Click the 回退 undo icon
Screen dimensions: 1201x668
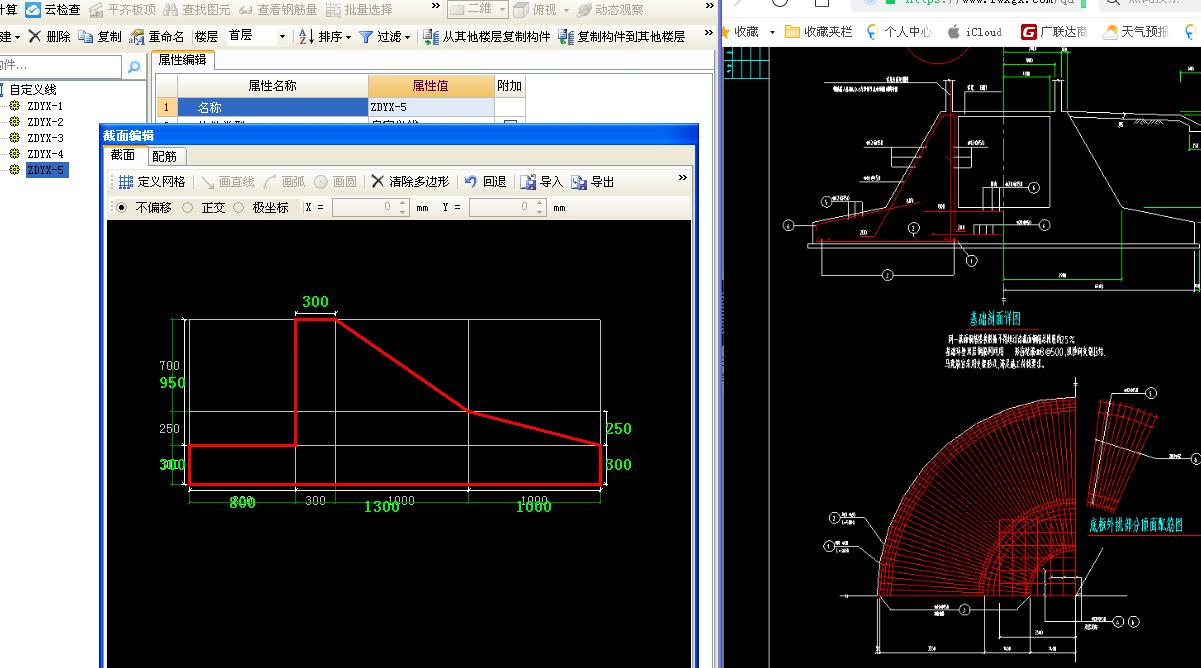click(x=471, y=182)
